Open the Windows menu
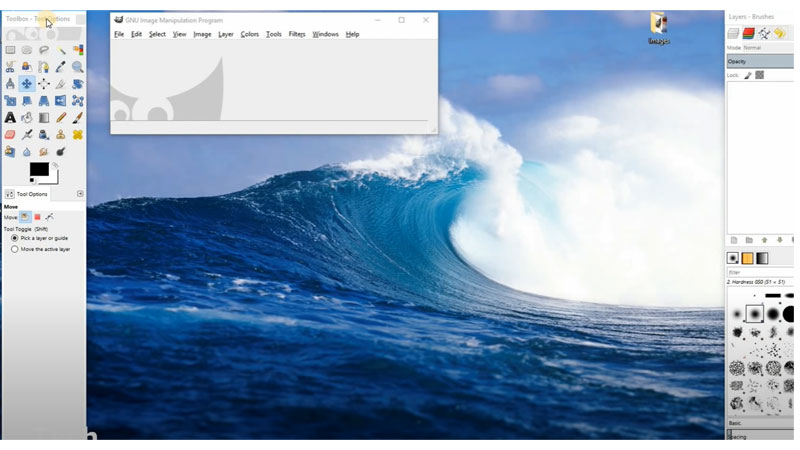This screenshot has width=800, height=450. pos(325,34)
